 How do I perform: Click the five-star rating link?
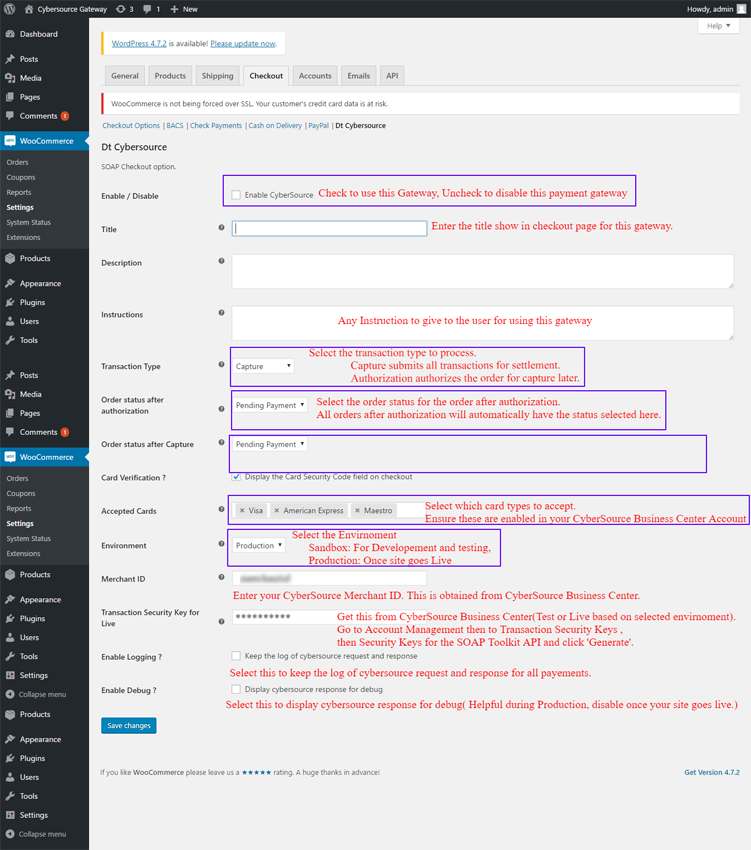(x=256, y=772)
